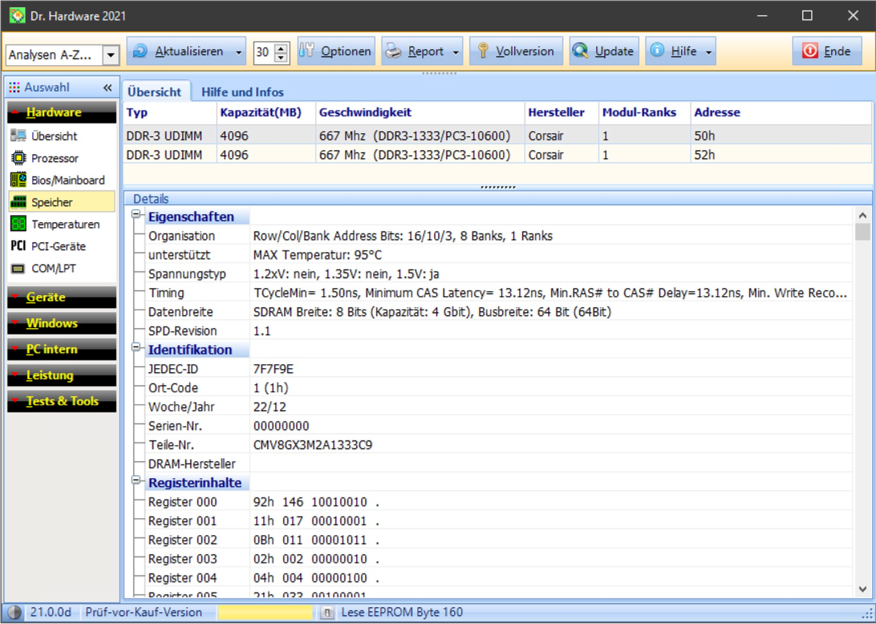Click the Ende button

click(826, 52)
